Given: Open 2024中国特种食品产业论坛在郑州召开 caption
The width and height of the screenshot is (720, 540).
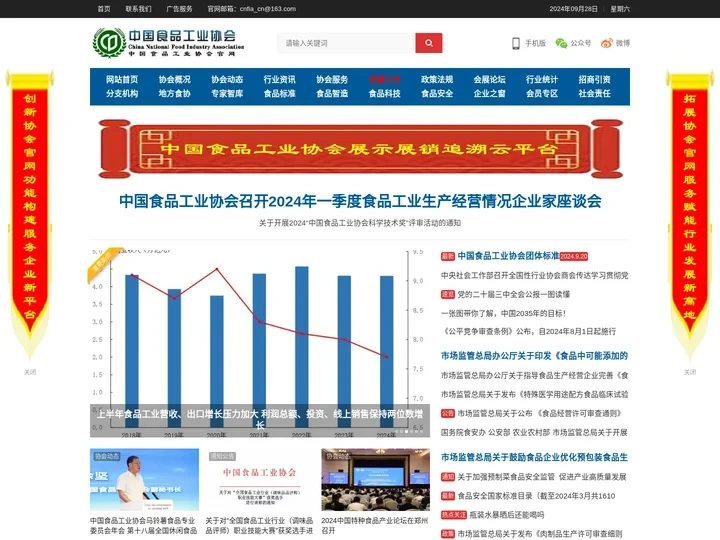Looking at the screenshot, I should pyautogui.click(x=375, y=526).
